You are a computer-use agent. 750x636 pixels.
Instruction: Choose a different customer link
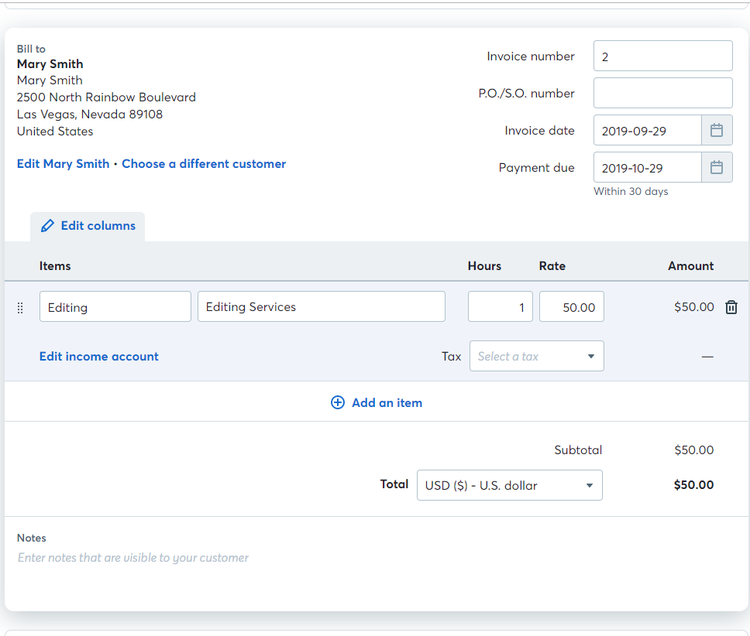pyautogui.click(x=204, y=164)
